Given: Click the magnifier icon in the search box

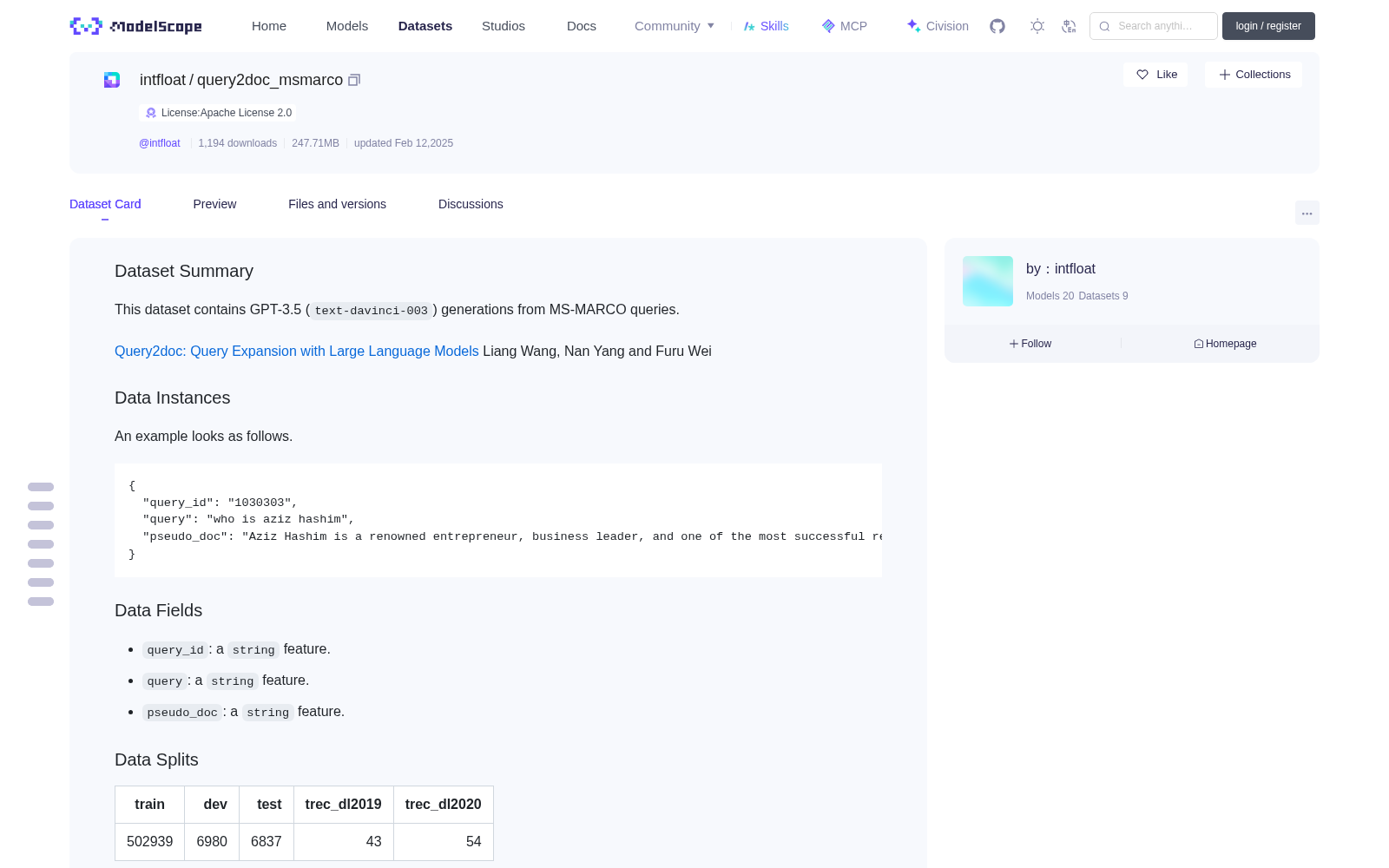Looking at the screenshot, I should pyautogui.click(x=1104, y=26).
